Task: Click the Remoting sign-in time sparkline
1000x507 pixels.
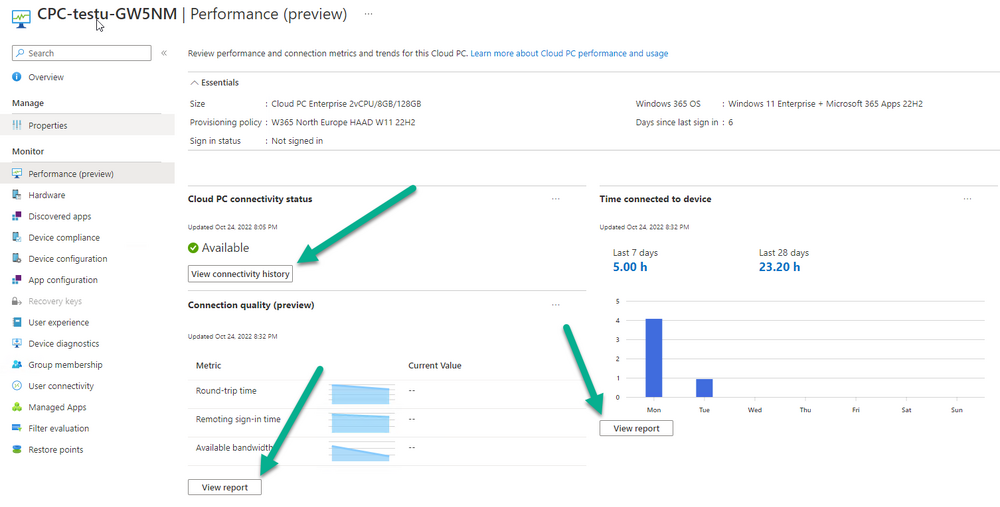Action: pyautogui.click(x=360, y=423)
